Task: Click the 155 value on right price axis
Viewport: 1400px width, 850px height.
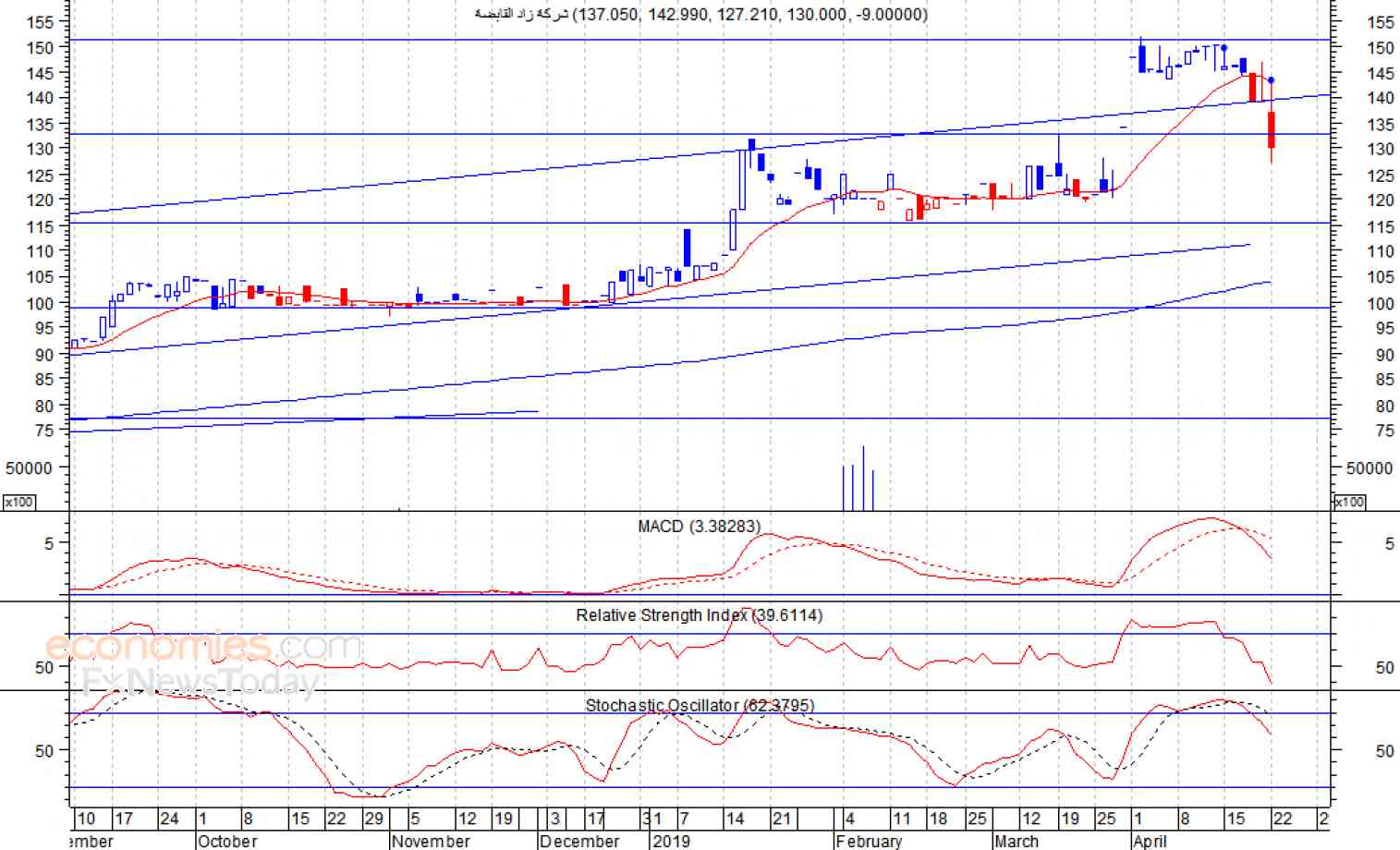Action: pyautogui.click(x=1380, y=21)
